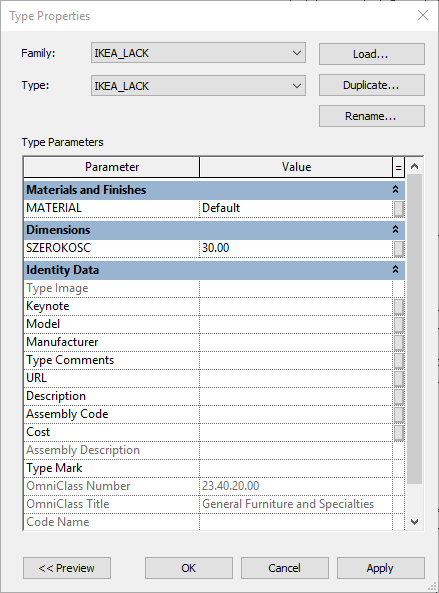Screen dimensions: 439x593
Task: Click the Type Image parameter label
Action: (x=57, y=288)
